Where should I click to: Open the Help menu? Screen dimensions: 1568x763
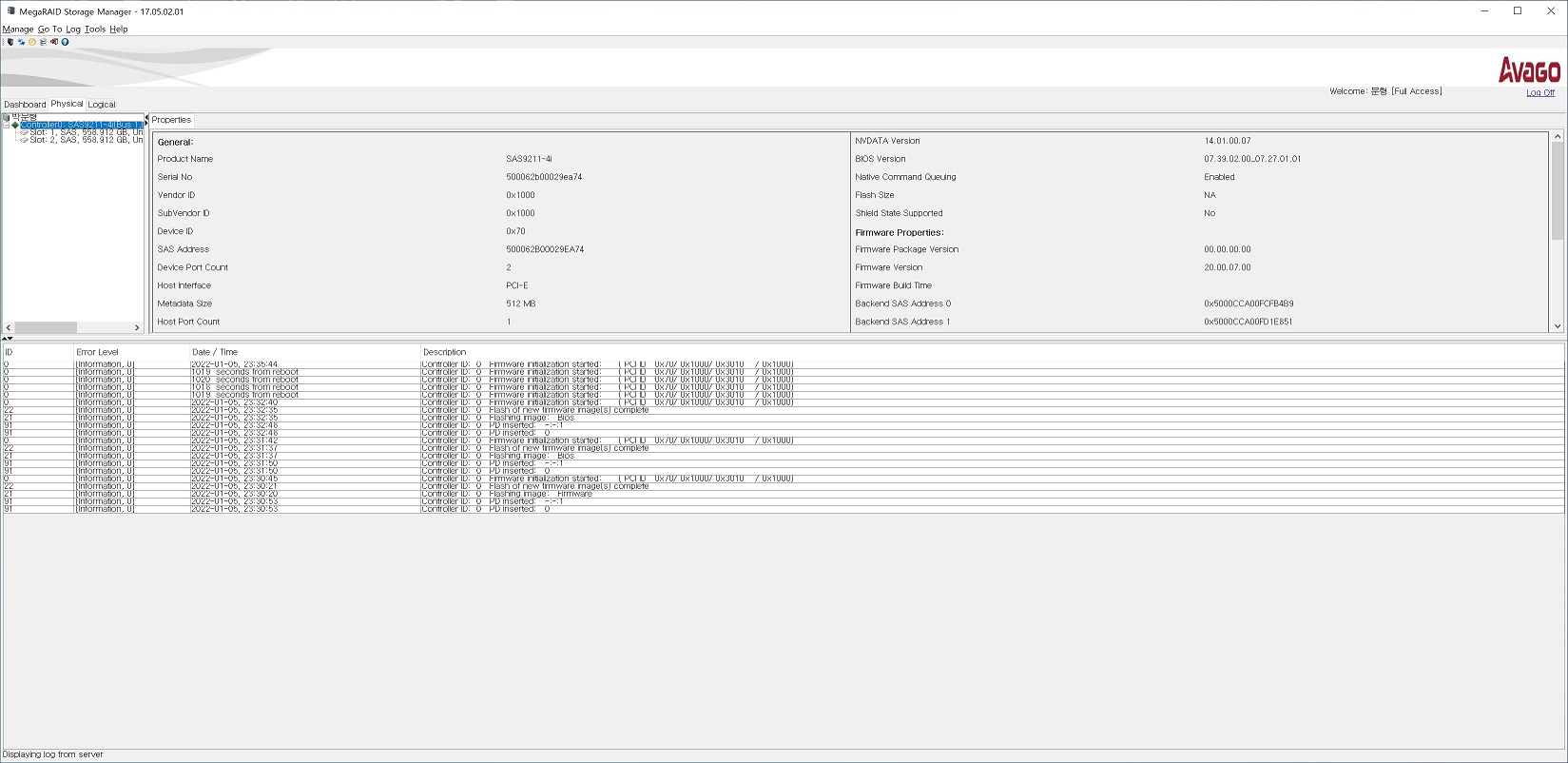point(119,29)
